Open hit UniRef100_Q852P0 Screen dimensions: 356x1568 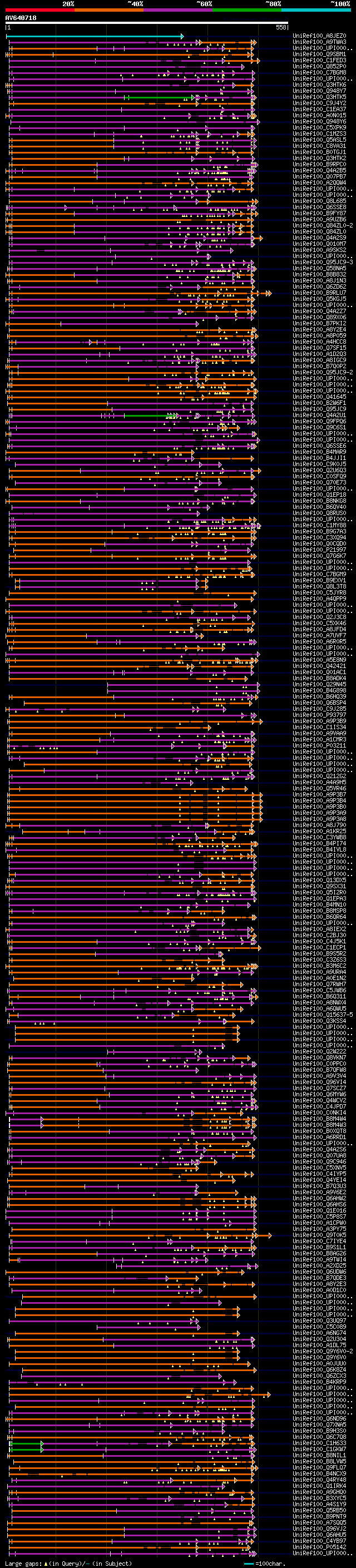319,66
